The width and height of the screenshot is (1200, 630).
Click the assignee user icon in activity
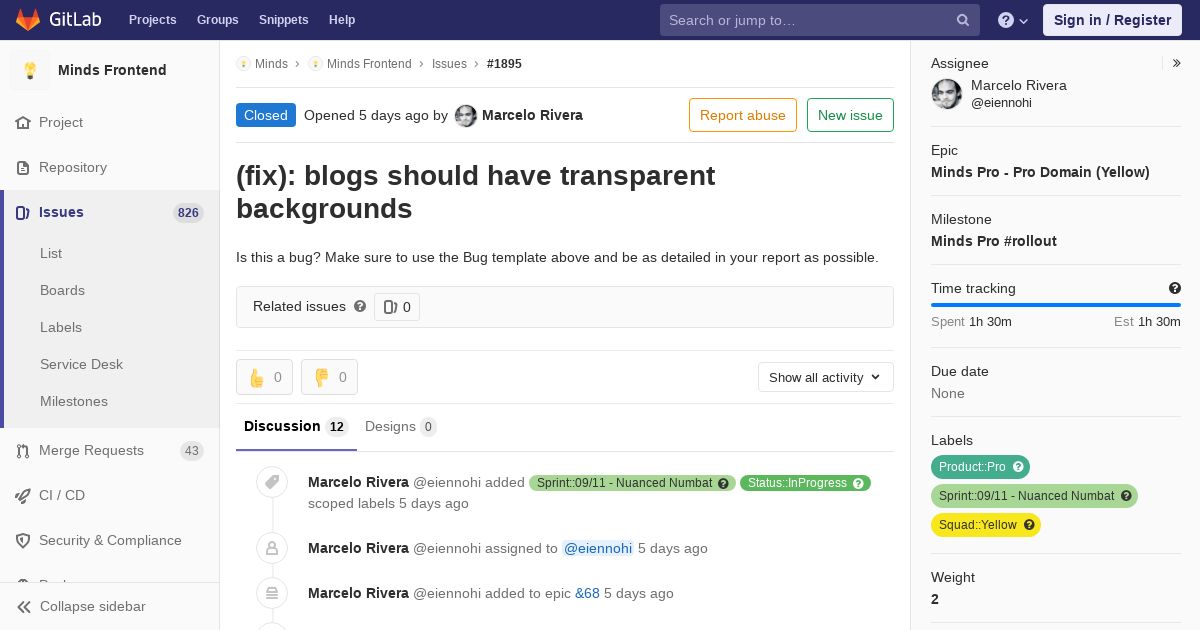[272, 548]
